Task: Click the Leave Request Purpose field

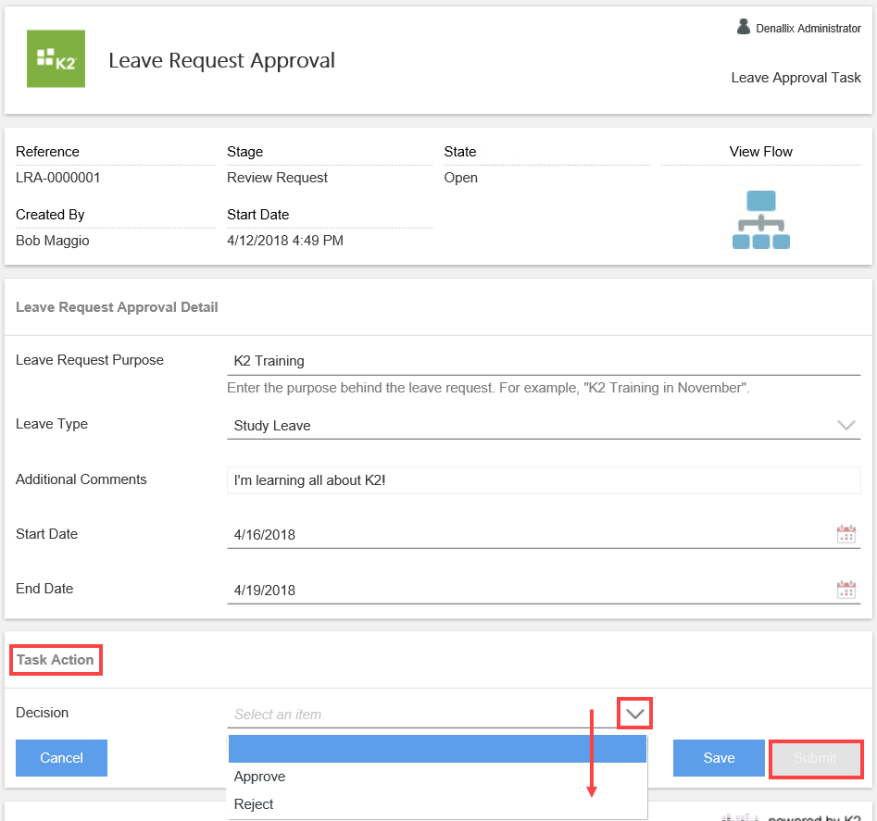Action: point(540,361)
